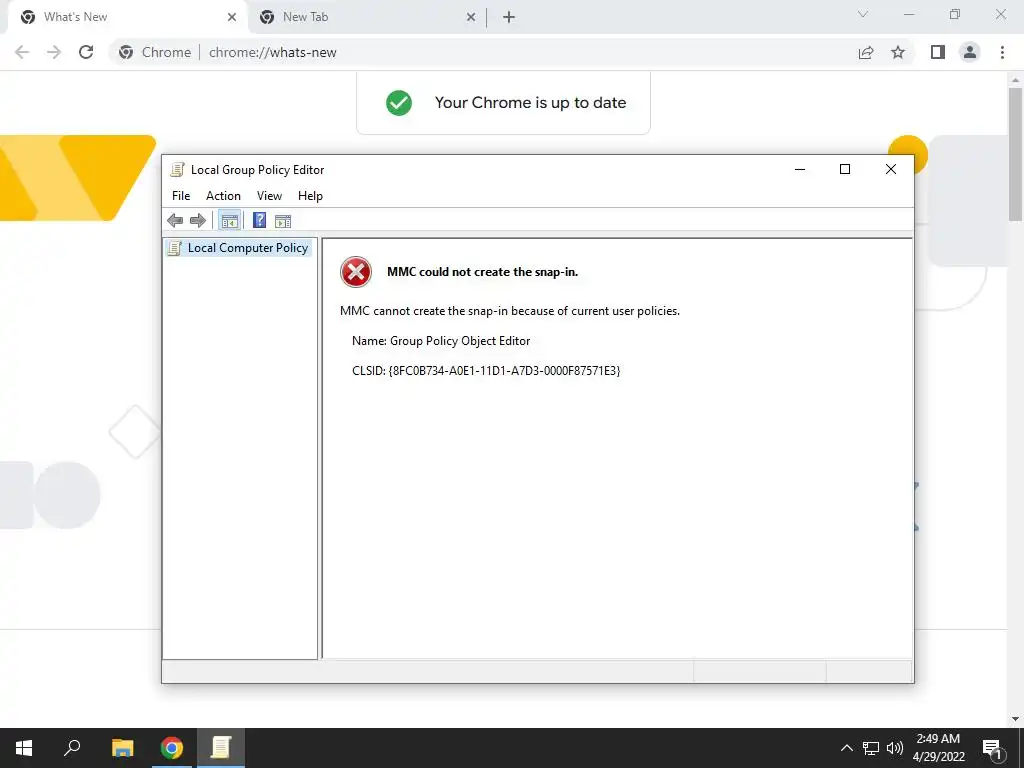Screen dimensions: 1024x768
Task: Open Windows taskbar search
Action: point(72,748)
